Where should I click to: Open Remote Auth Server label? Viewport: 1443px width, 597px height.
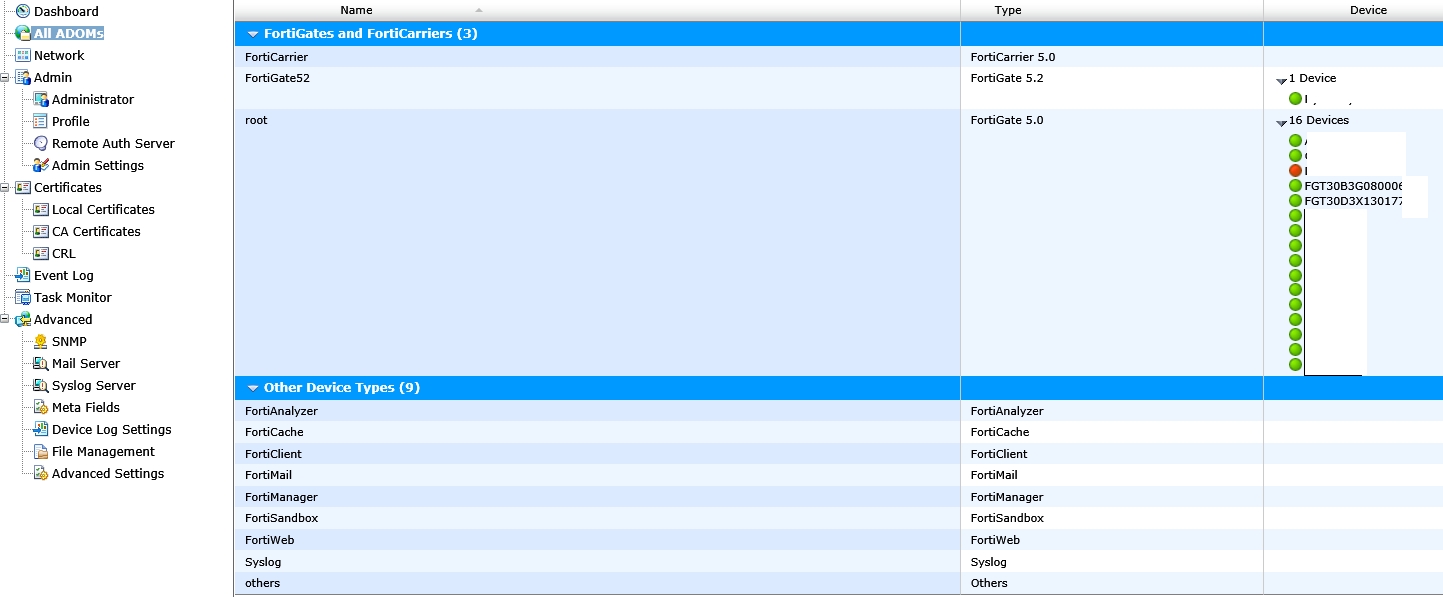tap(113, 143)
